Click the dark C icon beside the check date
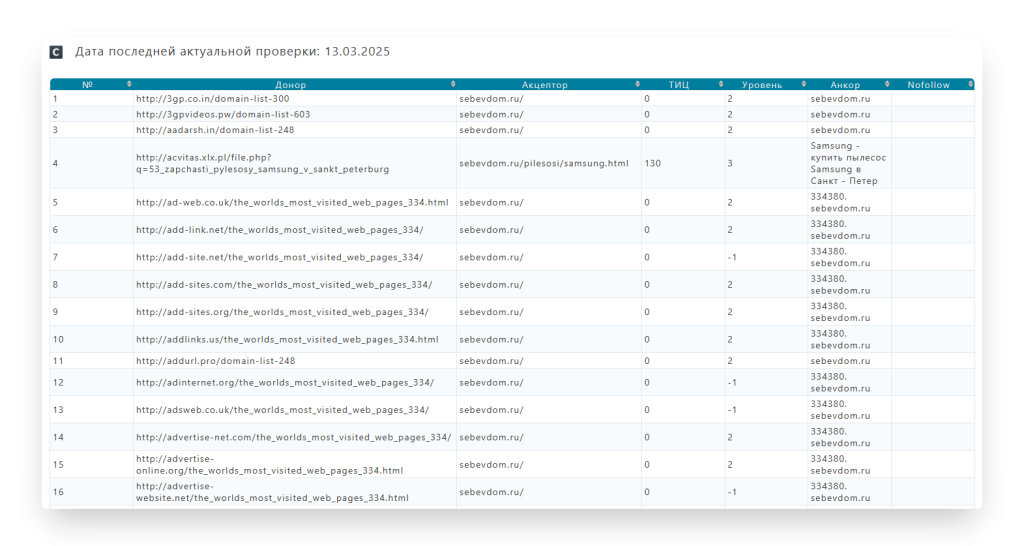1024x546 pixels. click(x=57, y=52)
